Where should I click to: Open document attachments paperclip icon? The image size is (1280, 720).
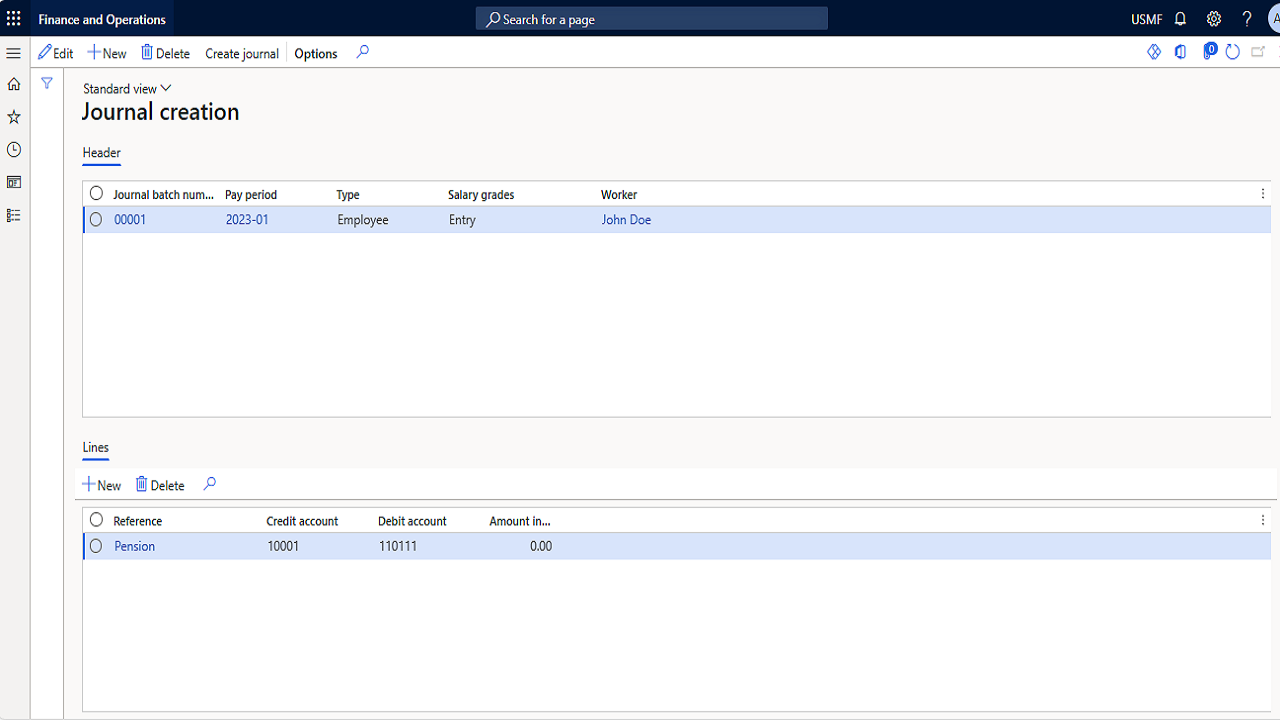pyautogui.click(x=1209, y=51)
